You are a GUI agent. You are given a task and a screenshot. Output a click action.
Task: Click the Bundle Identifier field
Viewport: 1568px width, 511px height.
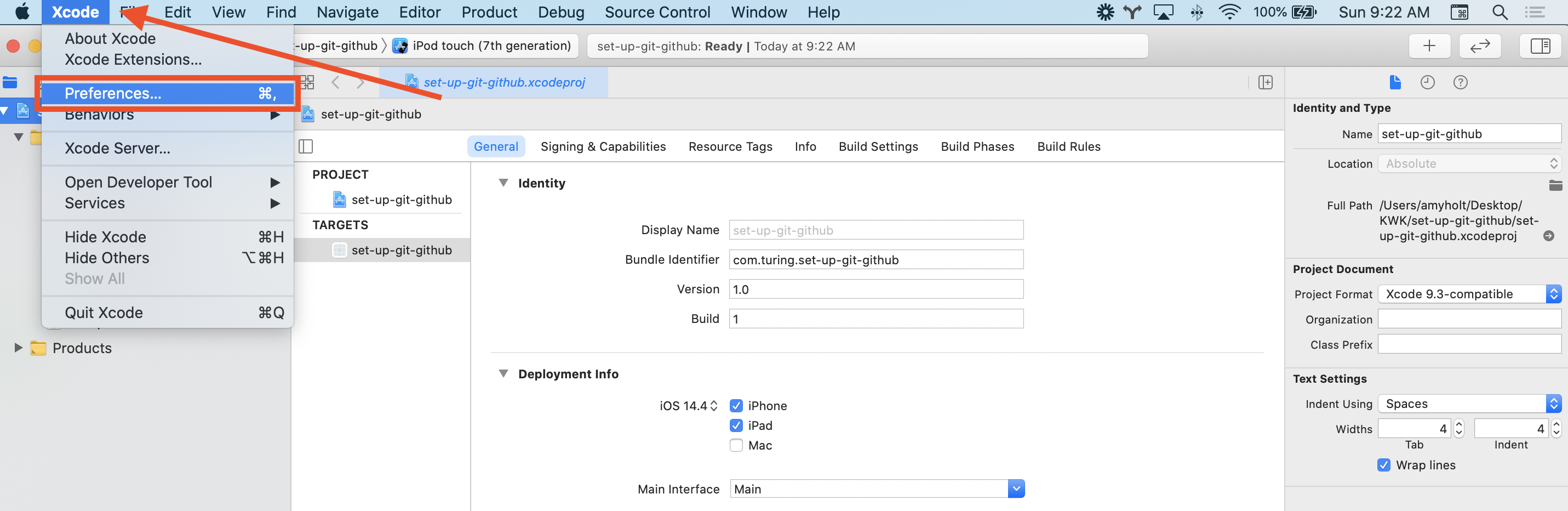876,259
